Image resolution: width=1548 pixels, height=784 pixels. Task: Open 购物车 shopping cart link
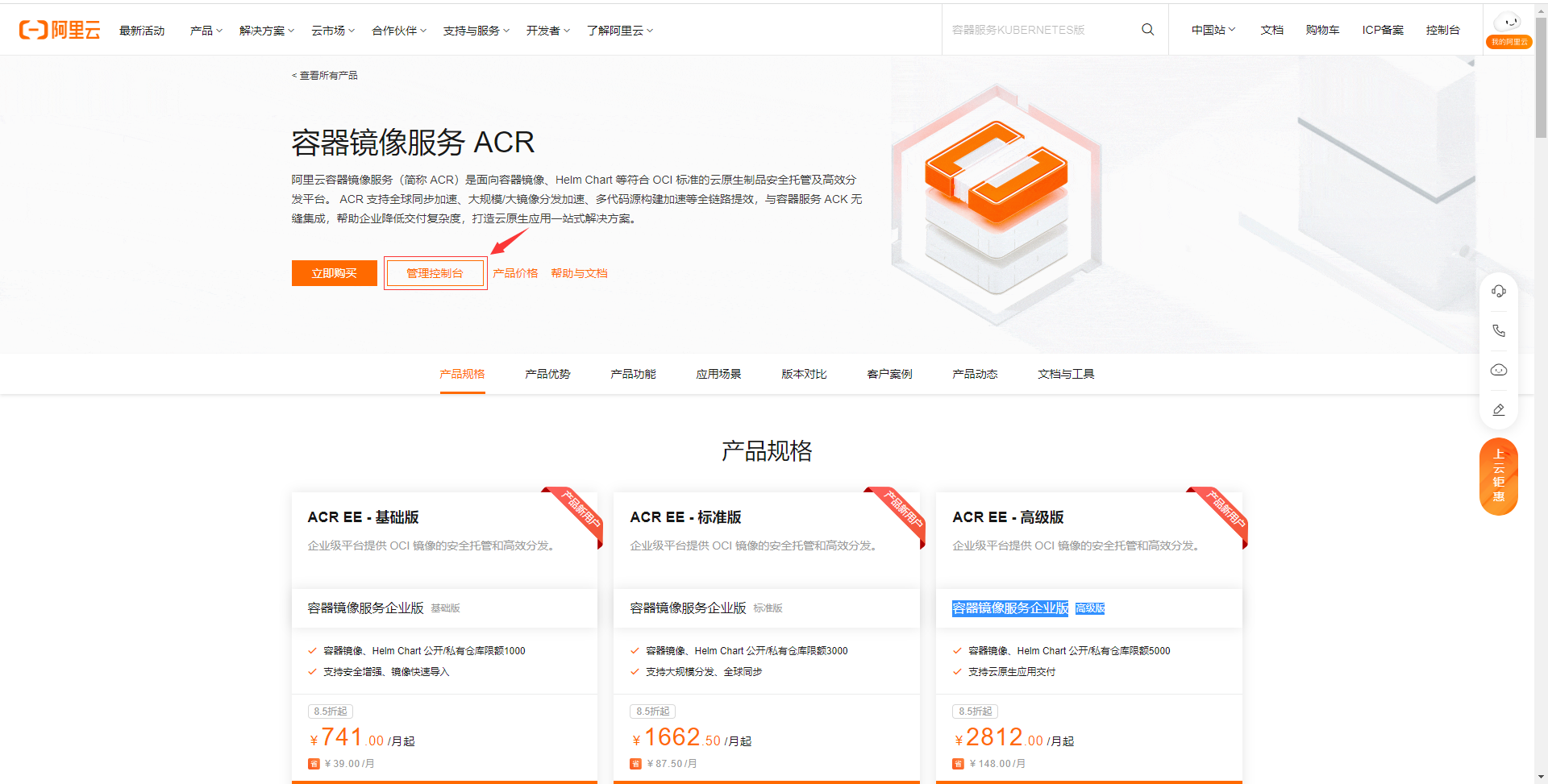[1323, 30]
